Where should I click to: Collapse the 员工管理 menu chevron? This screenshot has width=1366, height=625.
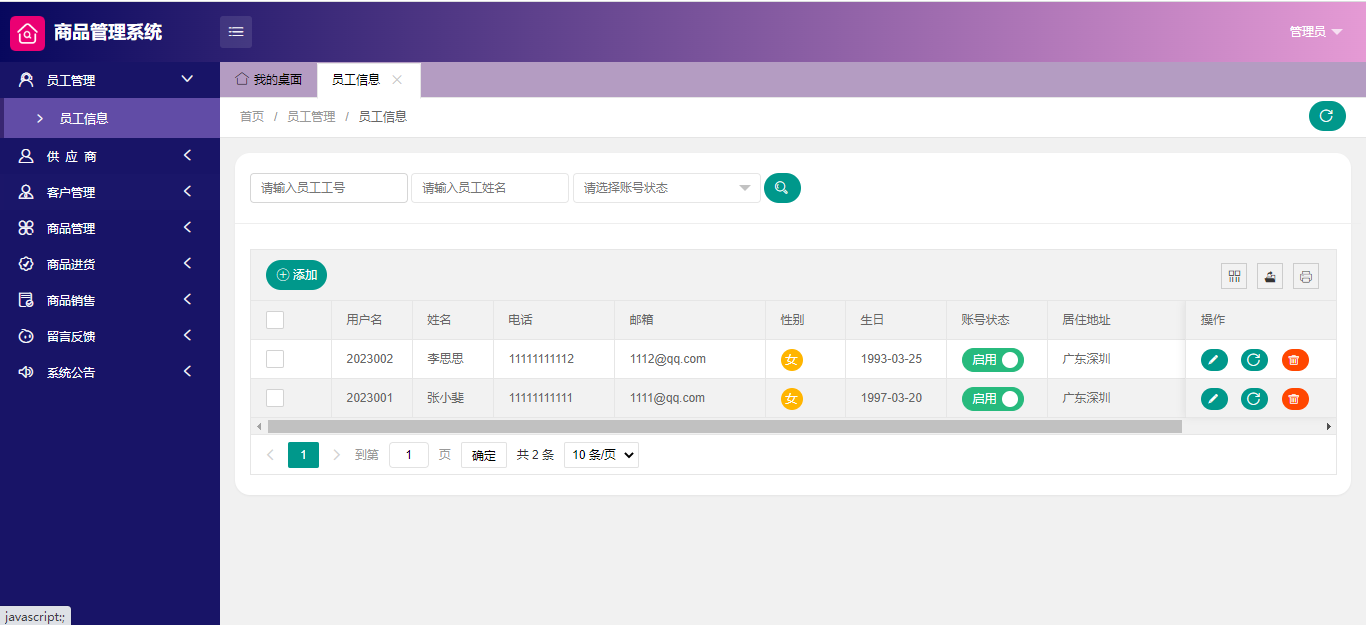[187, 79]
